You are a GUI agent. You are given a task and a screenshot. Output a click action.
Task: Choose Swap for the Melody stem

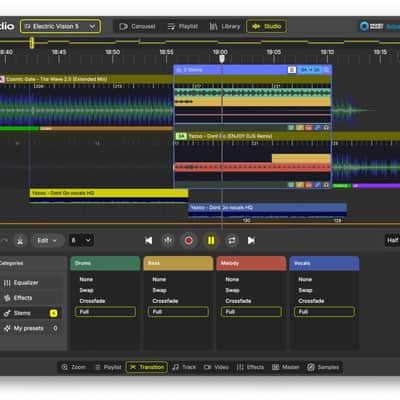(232, 290)
